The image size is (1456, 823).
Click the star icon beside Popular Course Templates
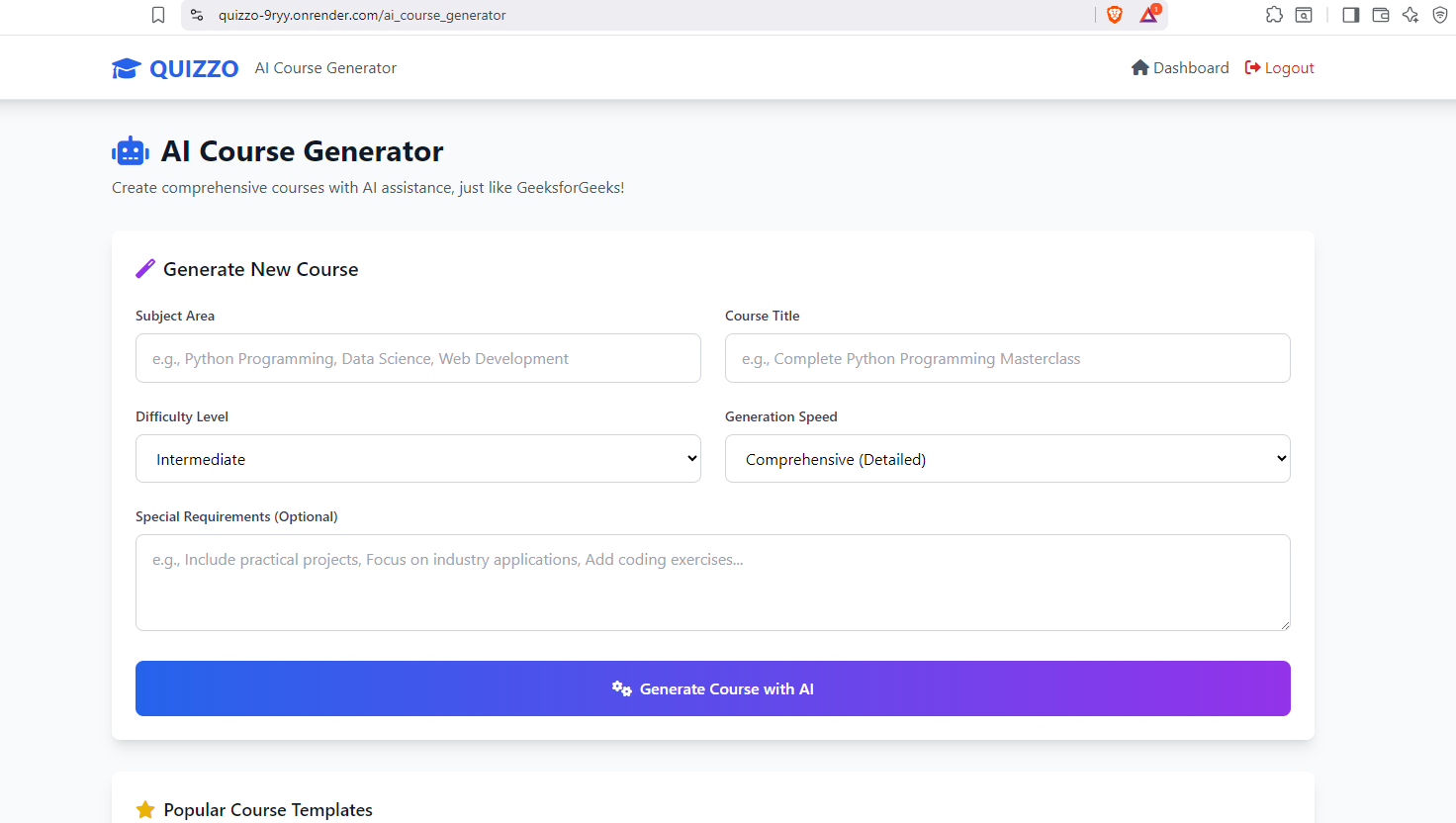pos(145,809)
